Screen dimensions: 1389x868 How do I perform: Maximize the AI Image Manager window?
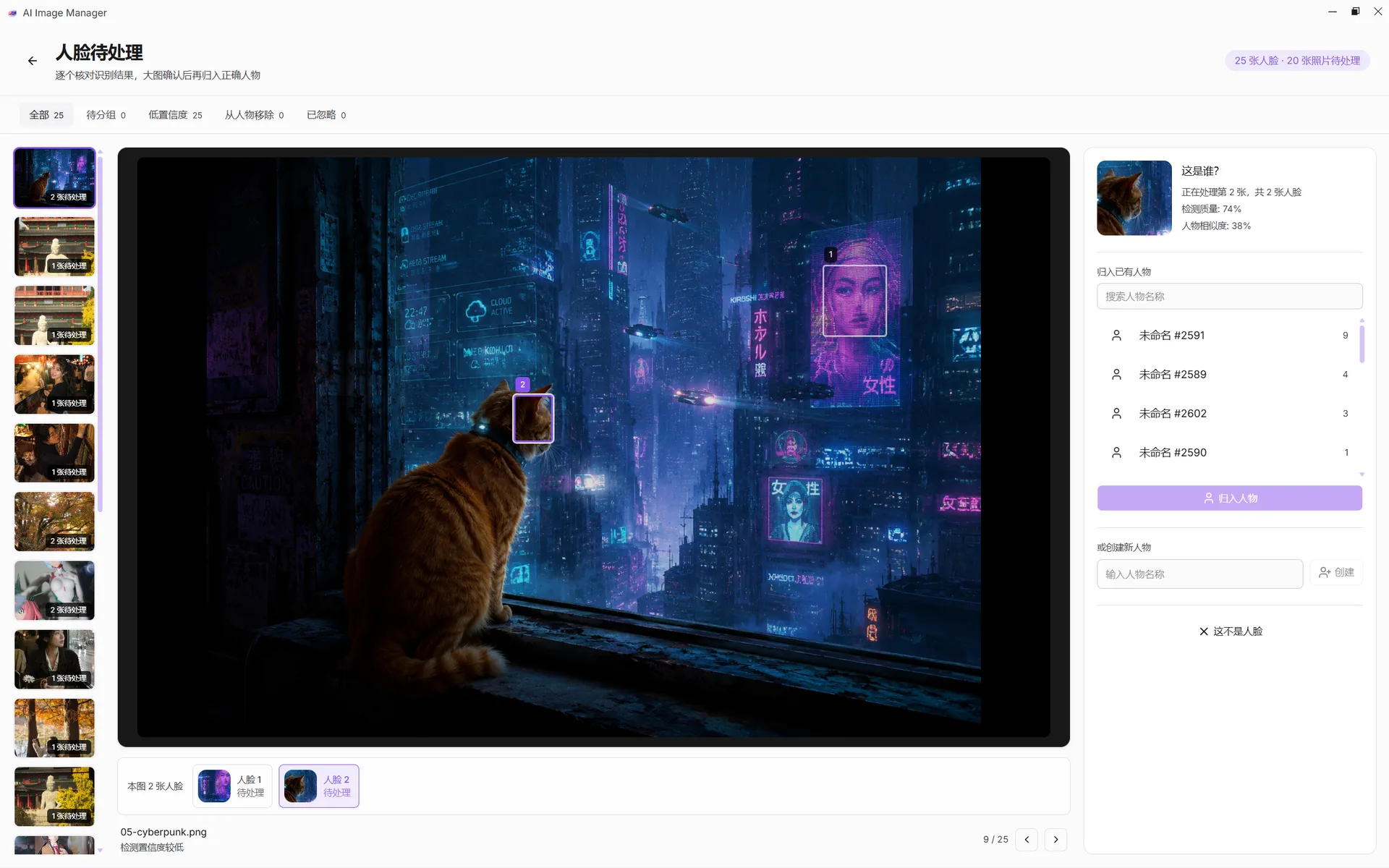[x=1355, y=12]
